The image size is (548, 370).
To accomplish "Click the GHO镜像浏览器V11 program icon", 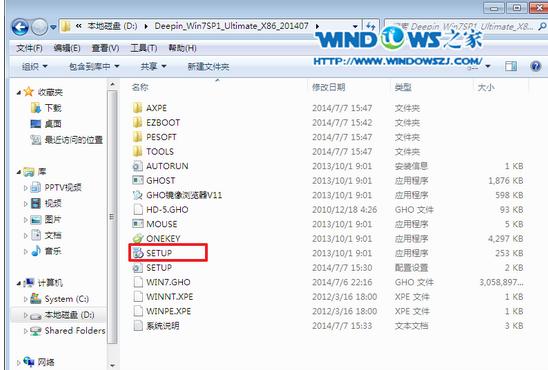I will coord(138,195).
